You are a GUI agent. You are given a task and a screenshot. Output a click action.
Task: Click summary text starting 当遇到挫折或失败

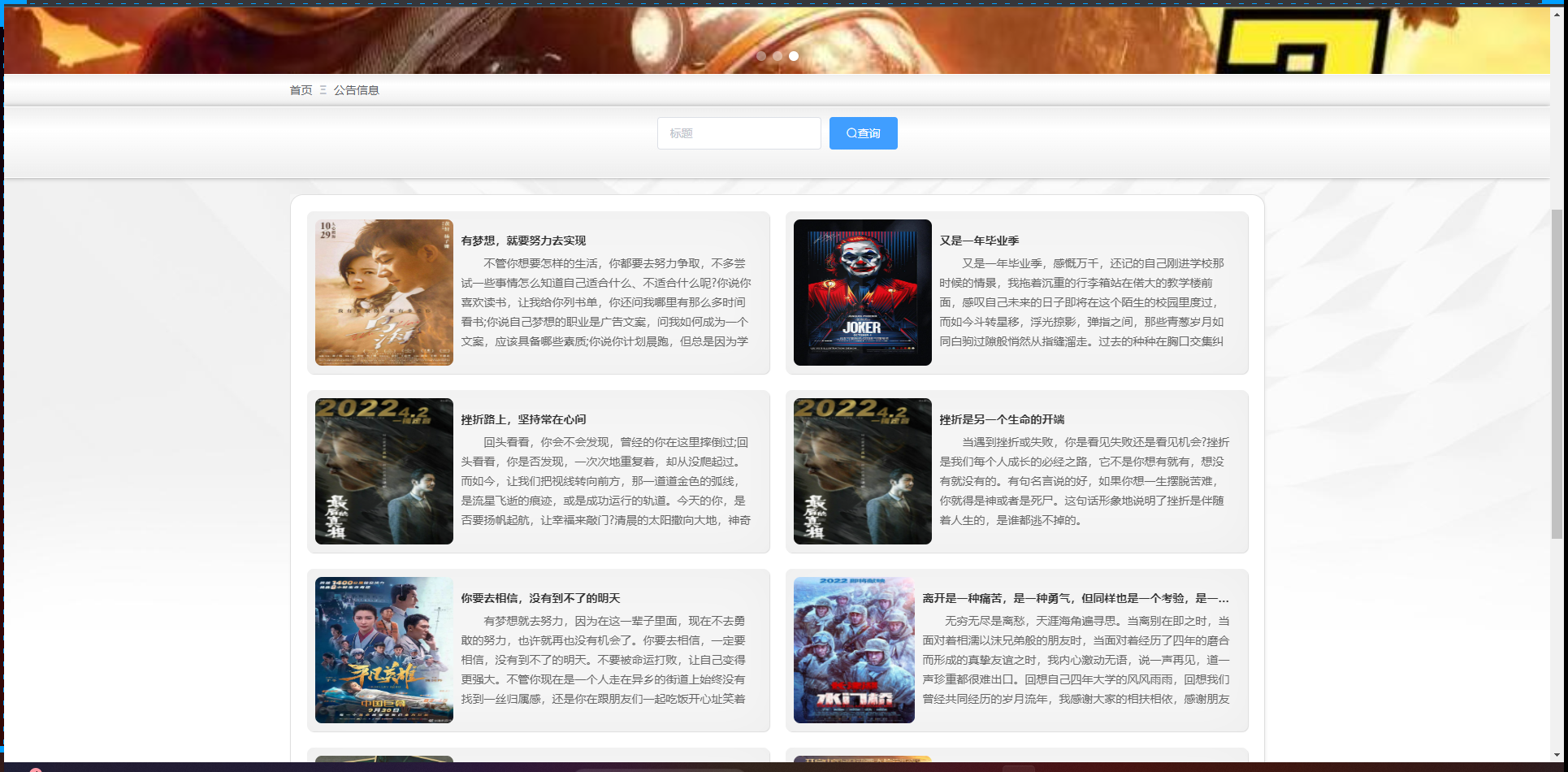pyautogui.click(x=1085, y=481)
